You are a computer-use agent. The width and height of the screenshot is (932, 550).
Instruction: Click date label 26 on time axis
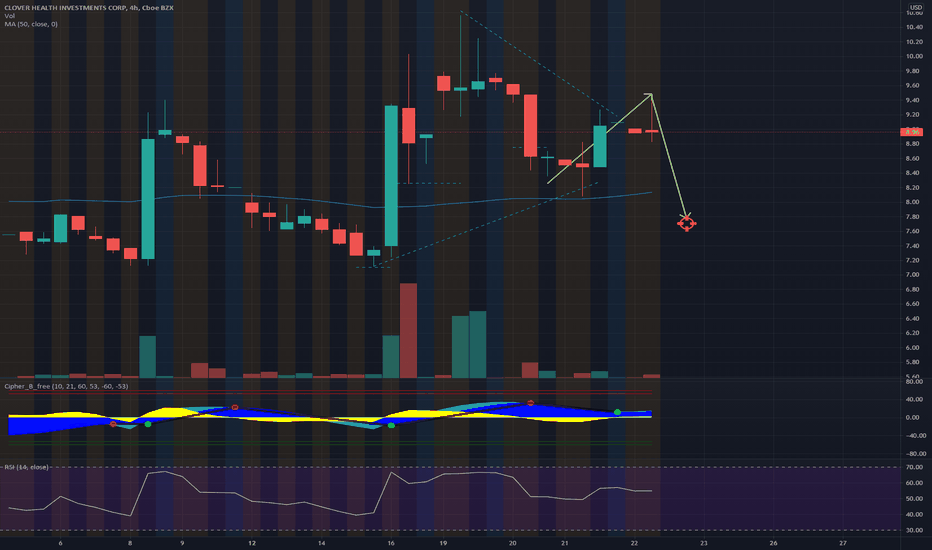point(773,543)
